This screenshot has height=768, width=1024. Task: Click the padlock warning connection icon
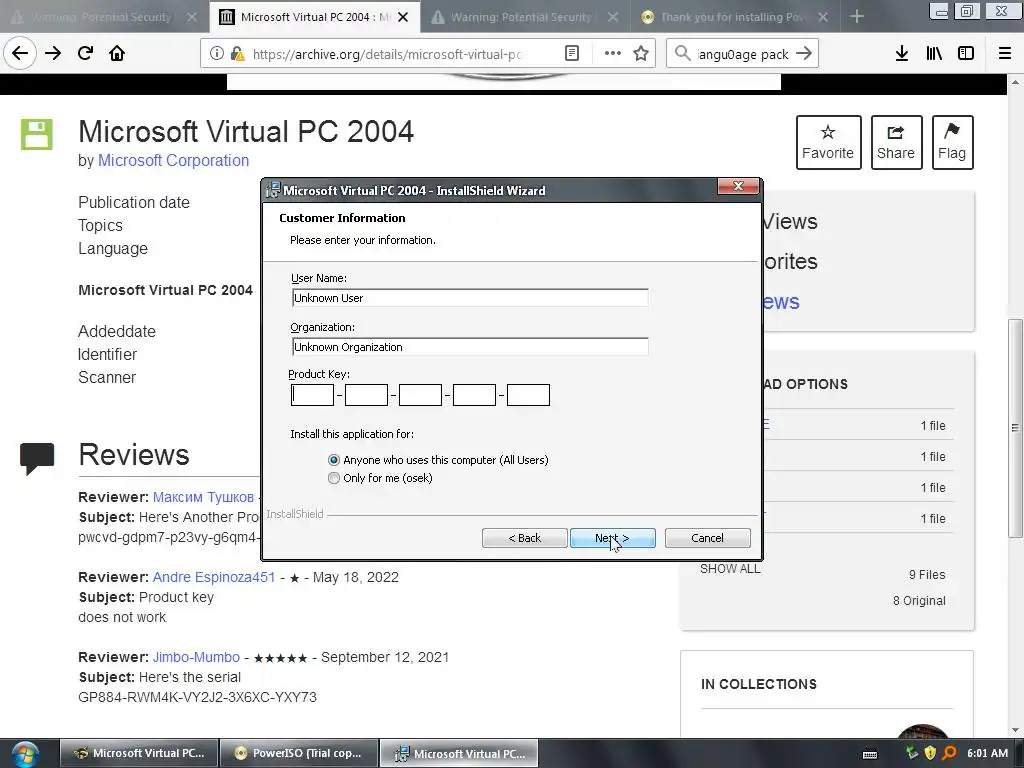(238, 54)
